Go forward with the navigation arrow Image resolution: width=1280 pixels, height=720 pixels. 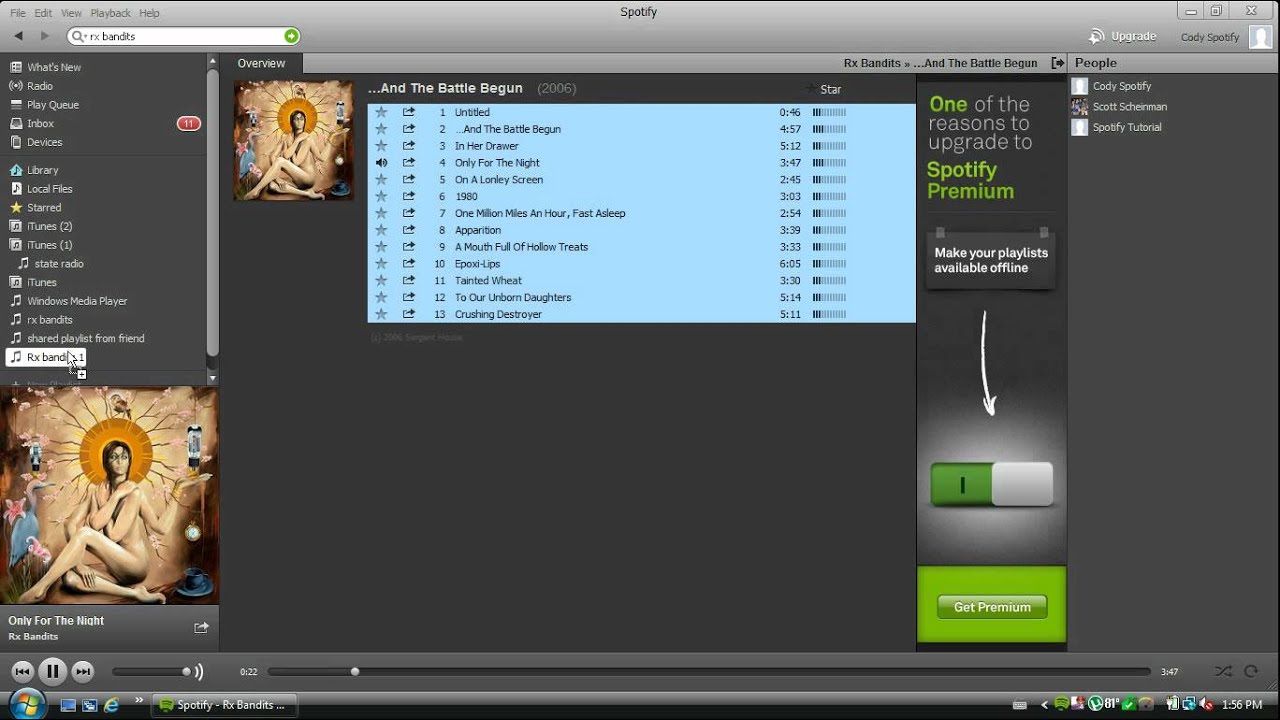pyautogui.click(x=44, y=36)
